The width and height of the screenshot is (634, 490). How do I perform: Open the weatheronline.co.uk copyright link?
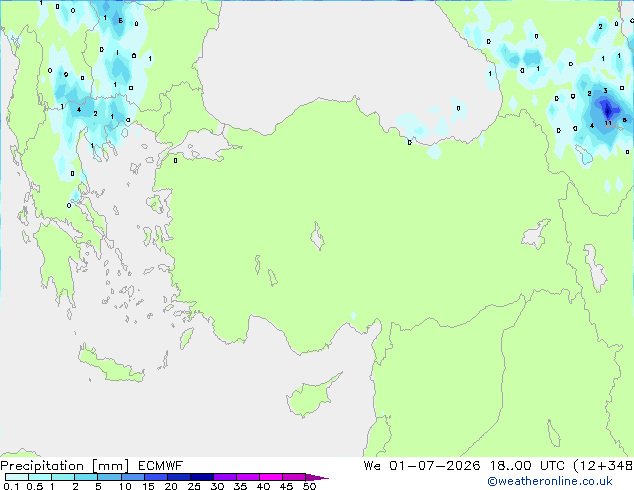[550, 481]
